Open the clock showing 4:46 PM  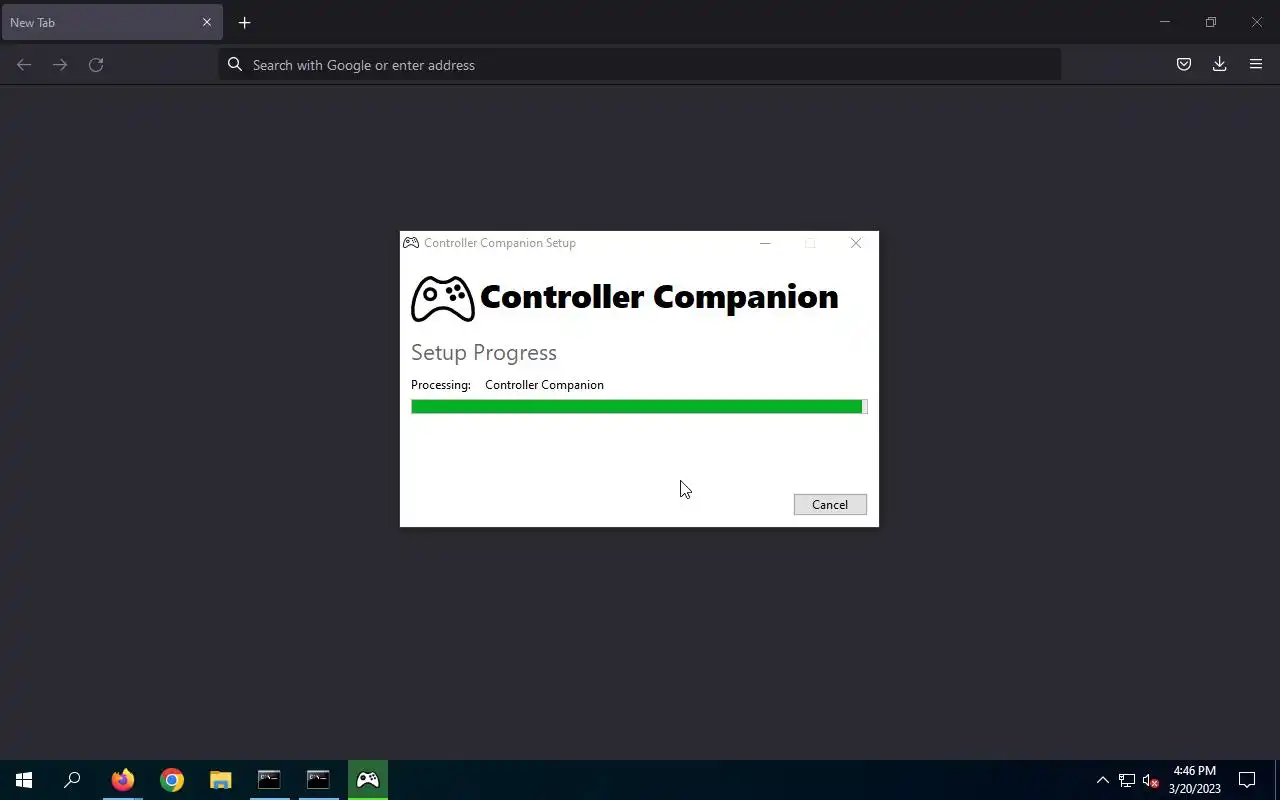point(1195,780)
